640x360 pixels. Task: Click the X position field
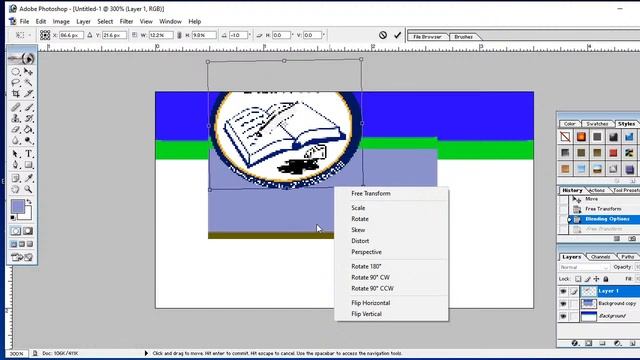pos(71,35)
